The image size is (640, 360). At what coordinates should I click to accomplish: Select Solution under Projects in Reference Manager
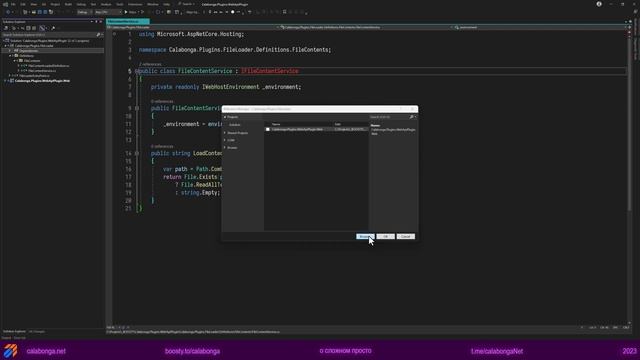234,125
